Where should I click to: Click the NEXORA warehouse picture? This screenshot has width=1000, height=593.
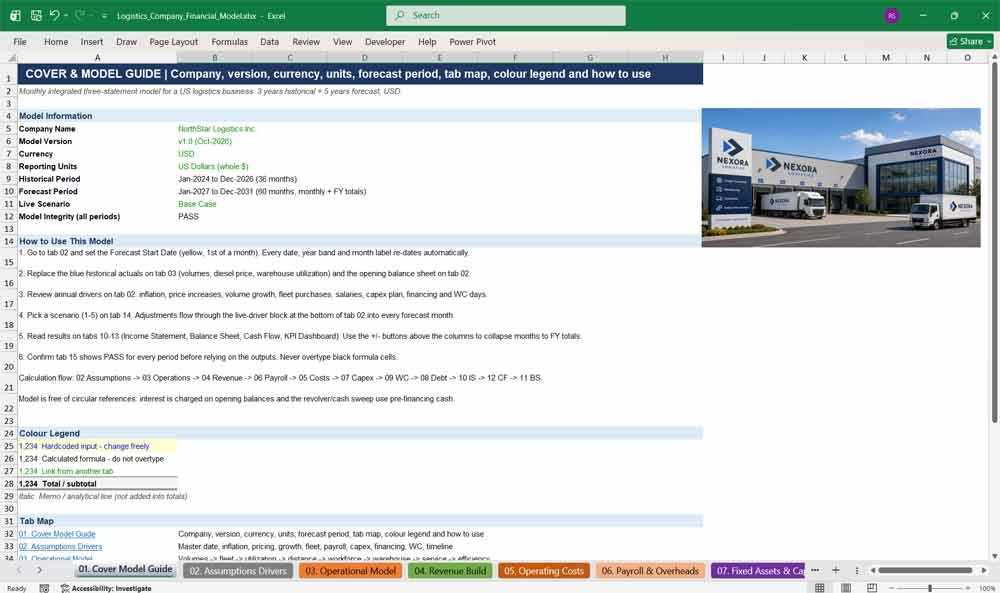(x=841, y=177)
